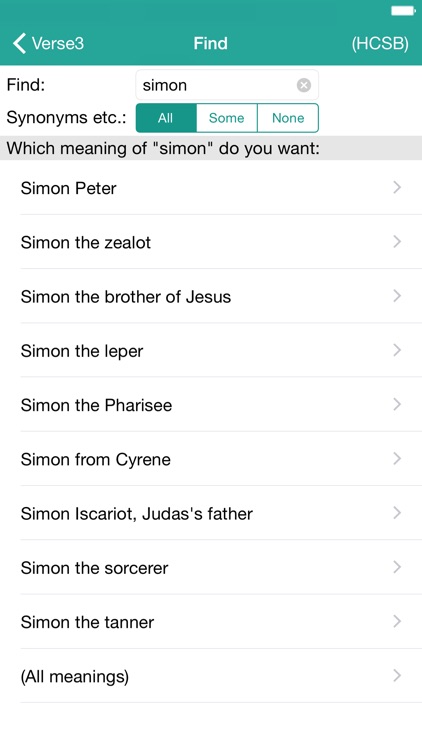This screenshot has width=422, height=750.
Task: Expand Simon the Pharisee entry
Action: tap(211, 405)
